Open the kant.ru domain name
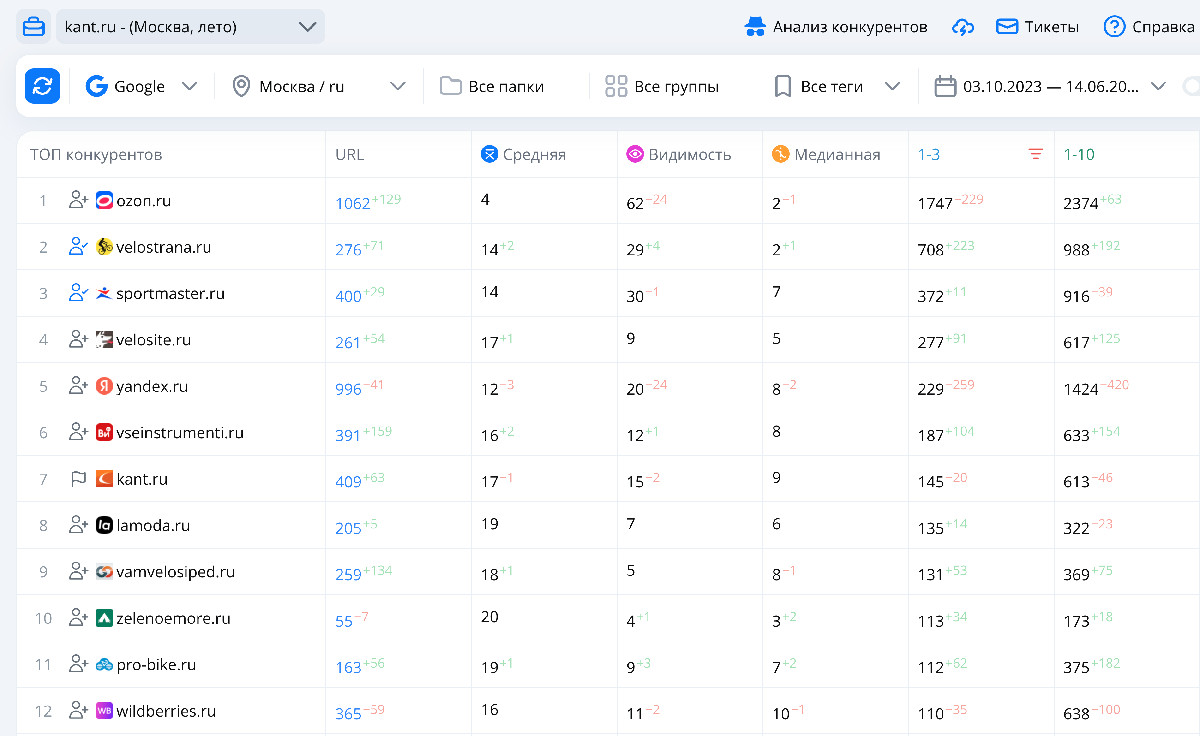The height and width of the screenshot is (736, 1200). 142,479
